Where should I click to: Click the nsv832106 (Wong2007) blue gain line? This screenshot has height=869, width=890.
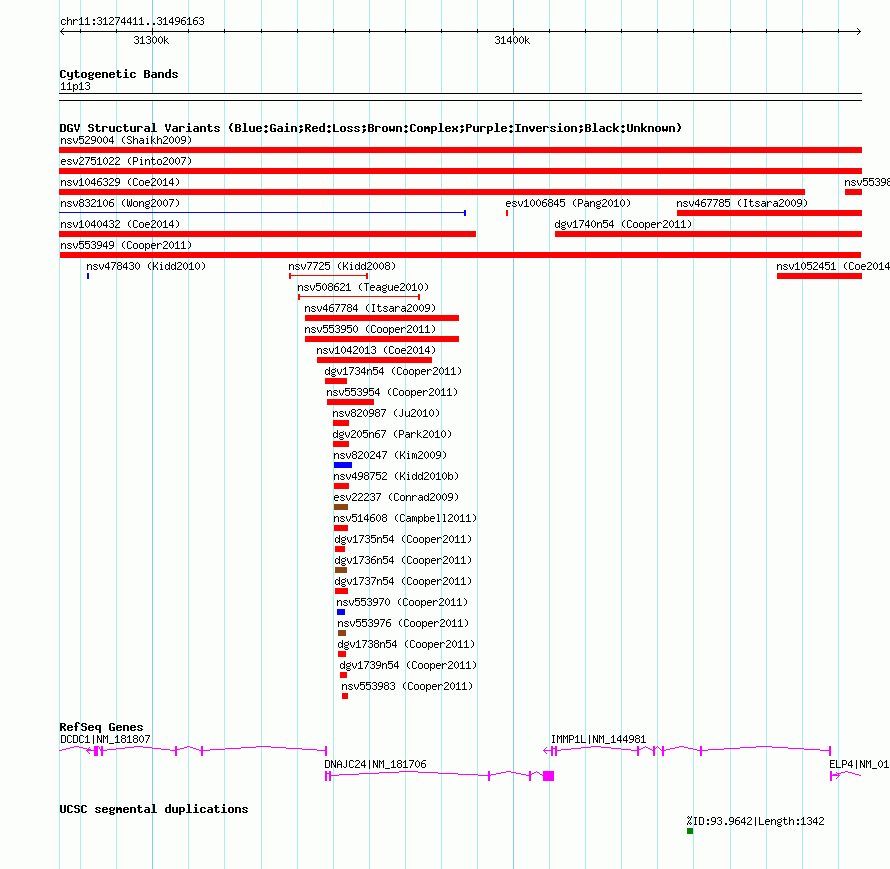pyautogui.click(x=262, y=213)
